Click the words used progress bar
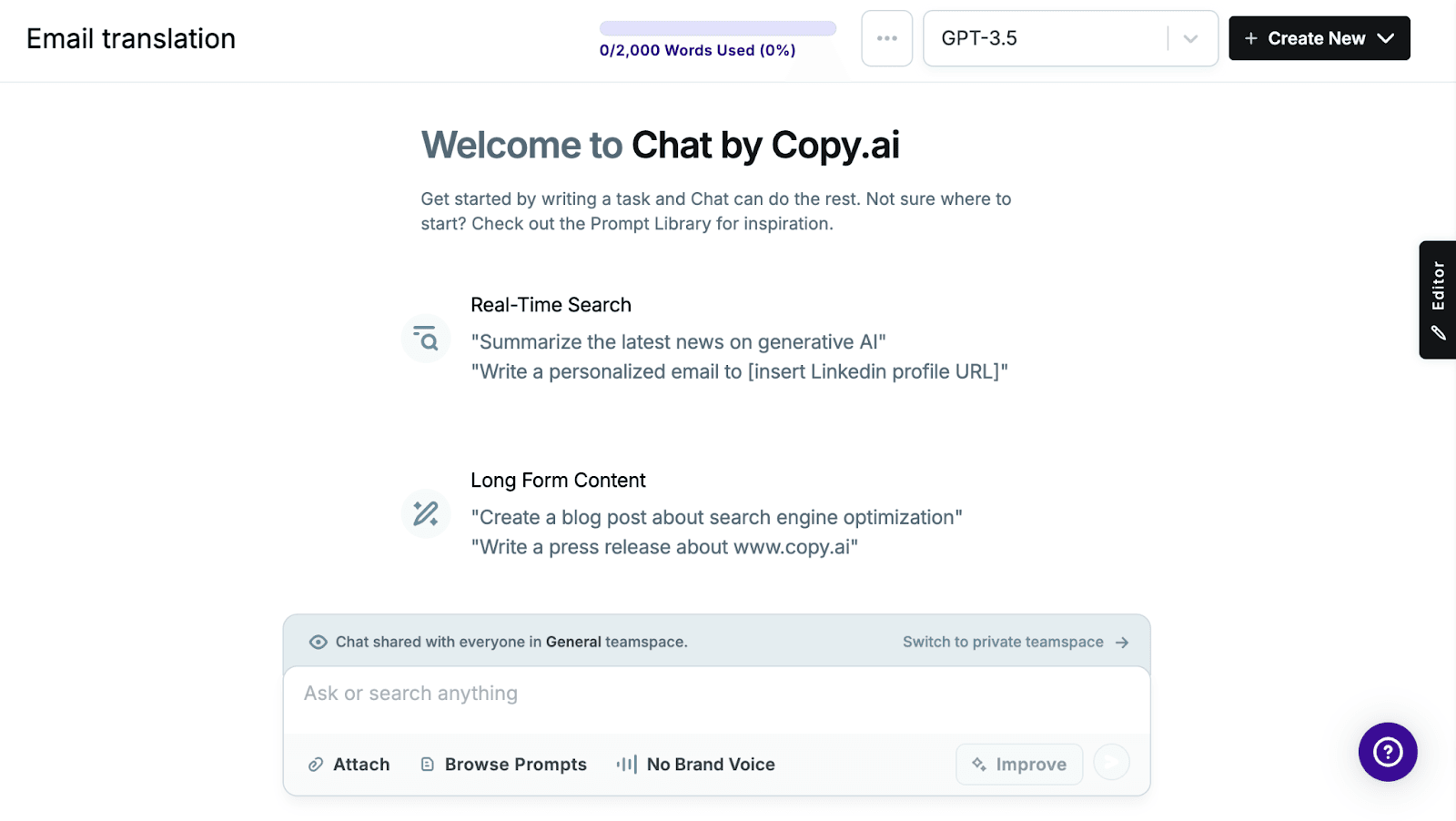The image size is (1456, 821). click(717, 28)
